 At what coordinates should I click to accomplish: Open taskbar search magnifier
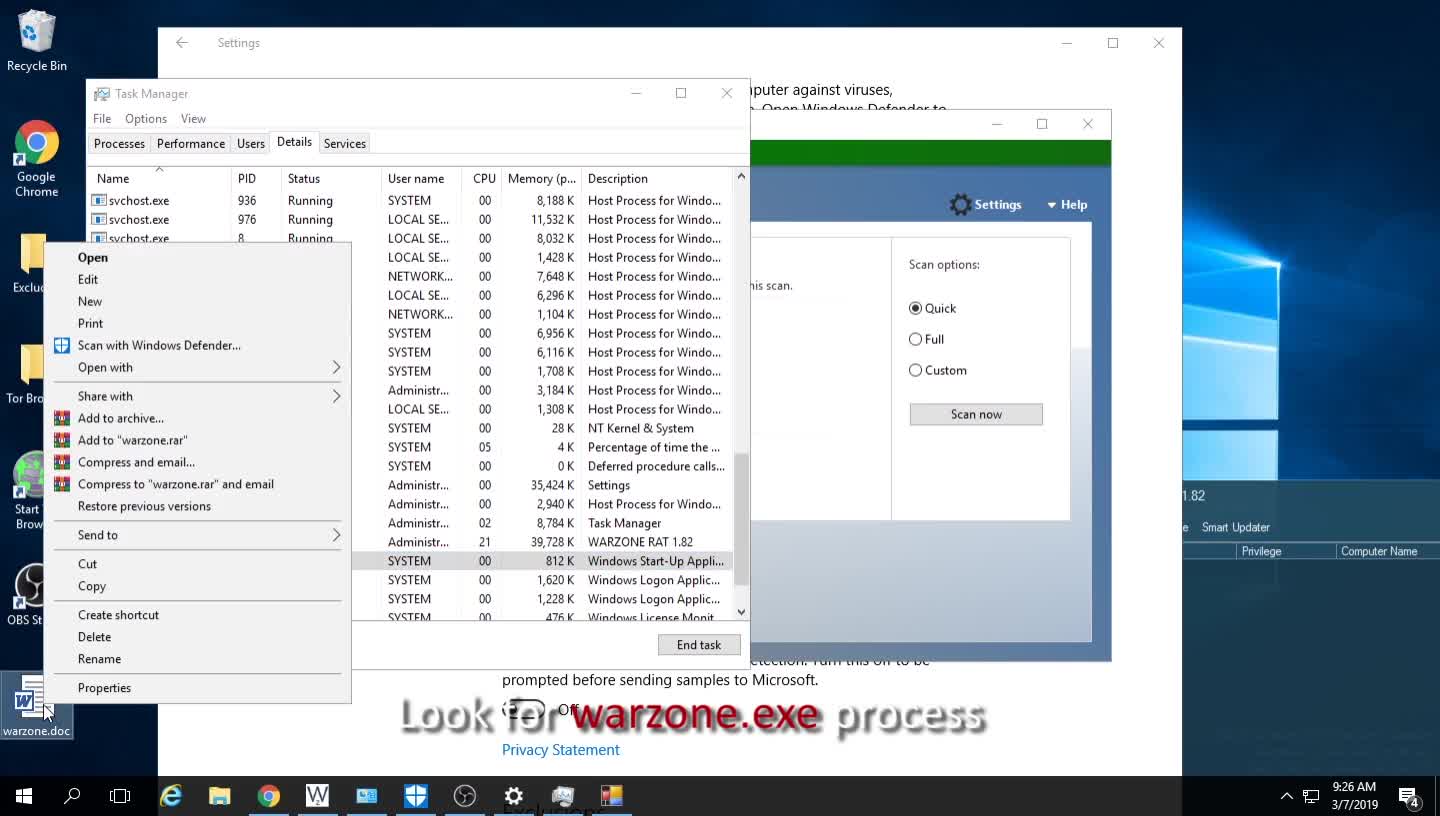[72, 796]
